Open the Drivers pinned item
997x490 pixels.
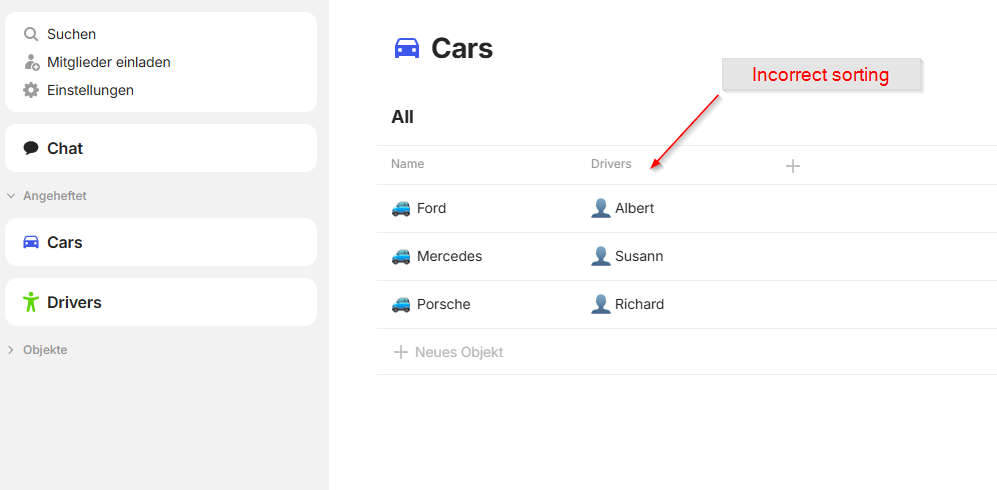tap(161, 302)
